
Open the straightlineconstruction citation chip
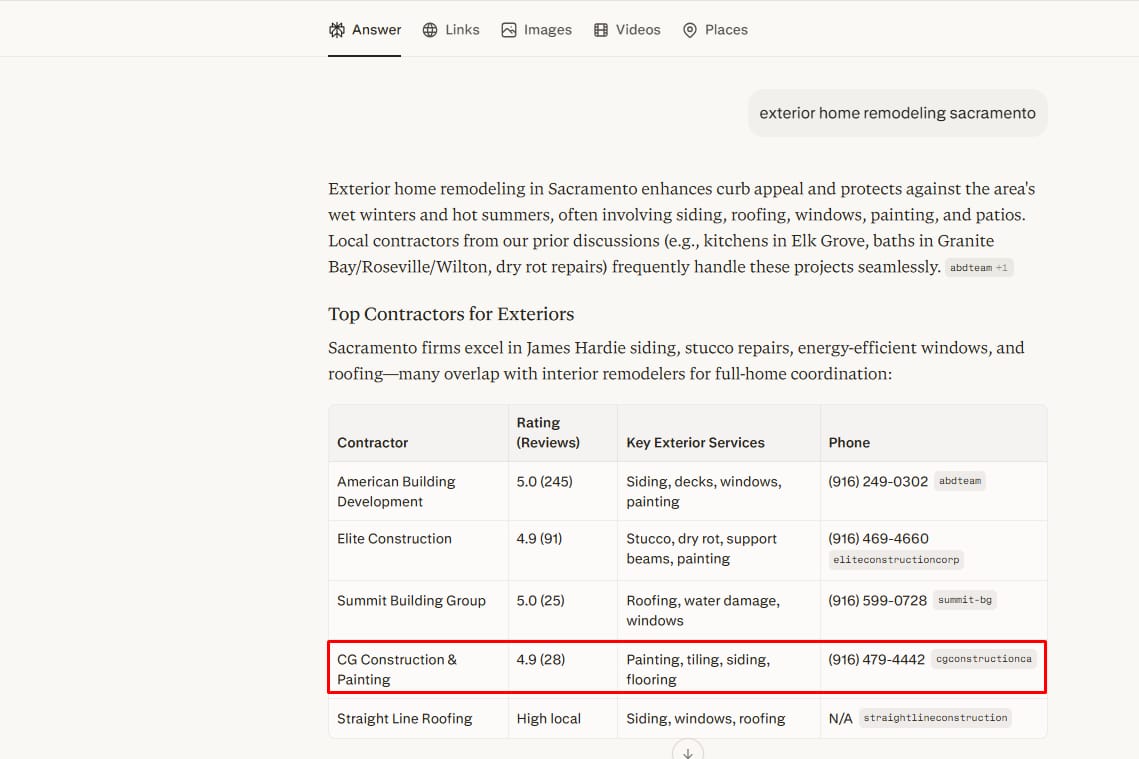pos(936,718)
